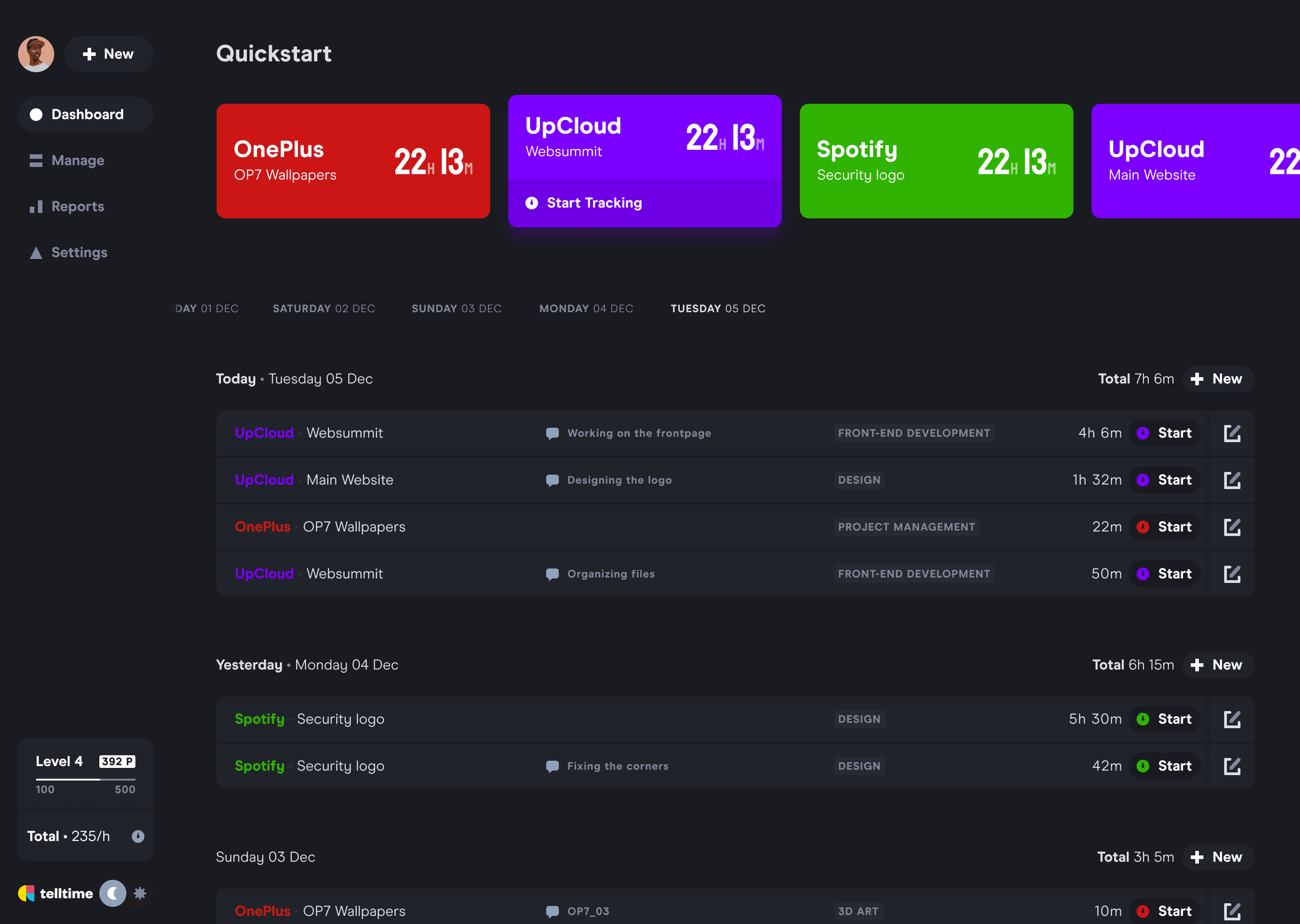Click Start Tracking on UpCloud Websummit card
The width and height of the screenshot is (1300, 924).
(594, 203)
